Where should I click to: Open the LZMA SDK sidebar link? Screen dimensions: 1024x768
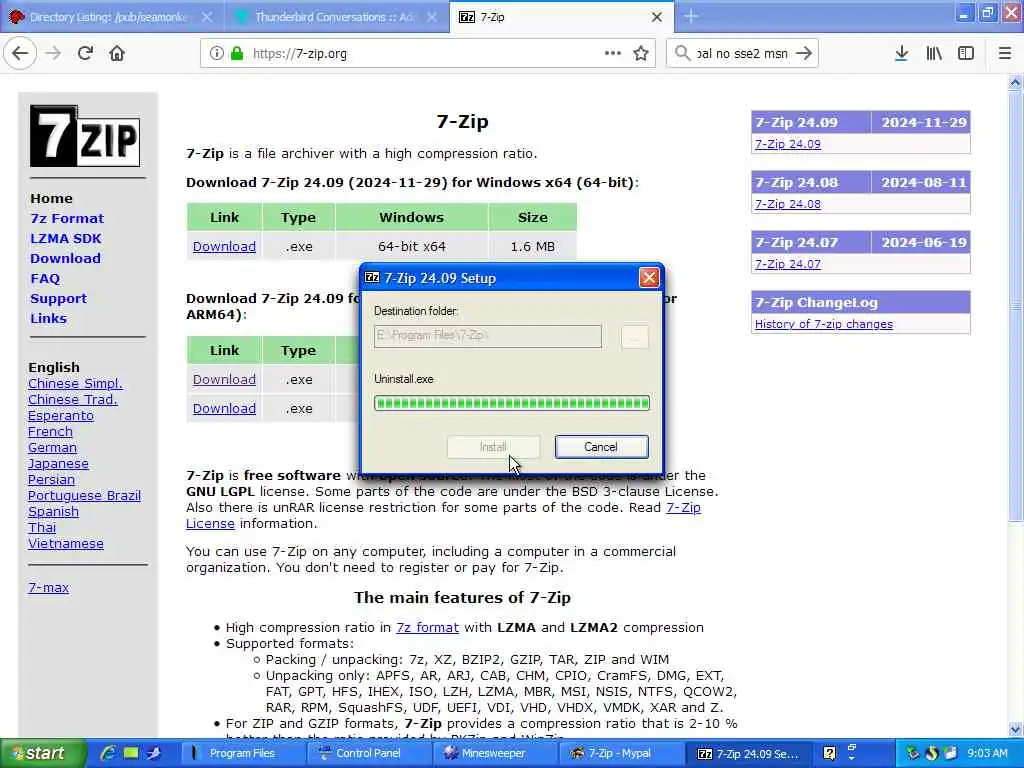(x=65, y=238)
